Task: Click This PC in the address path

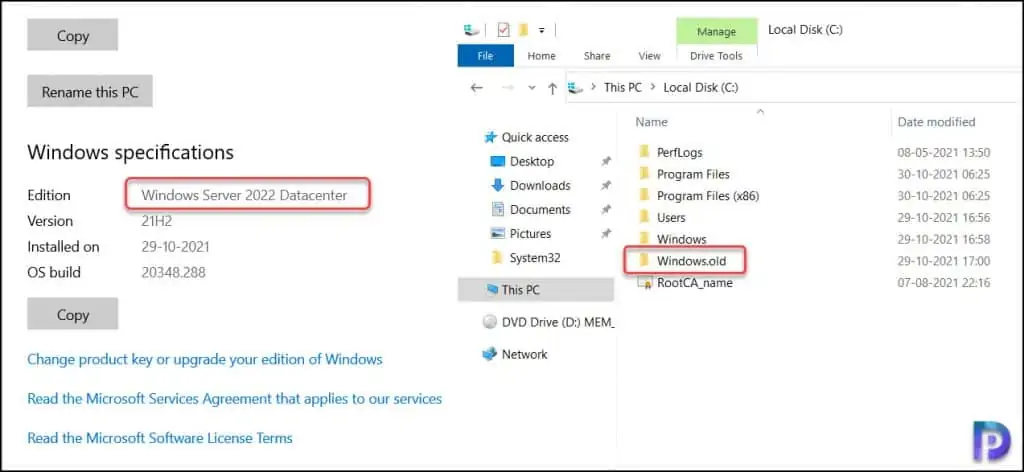Action: coord(622,87)
